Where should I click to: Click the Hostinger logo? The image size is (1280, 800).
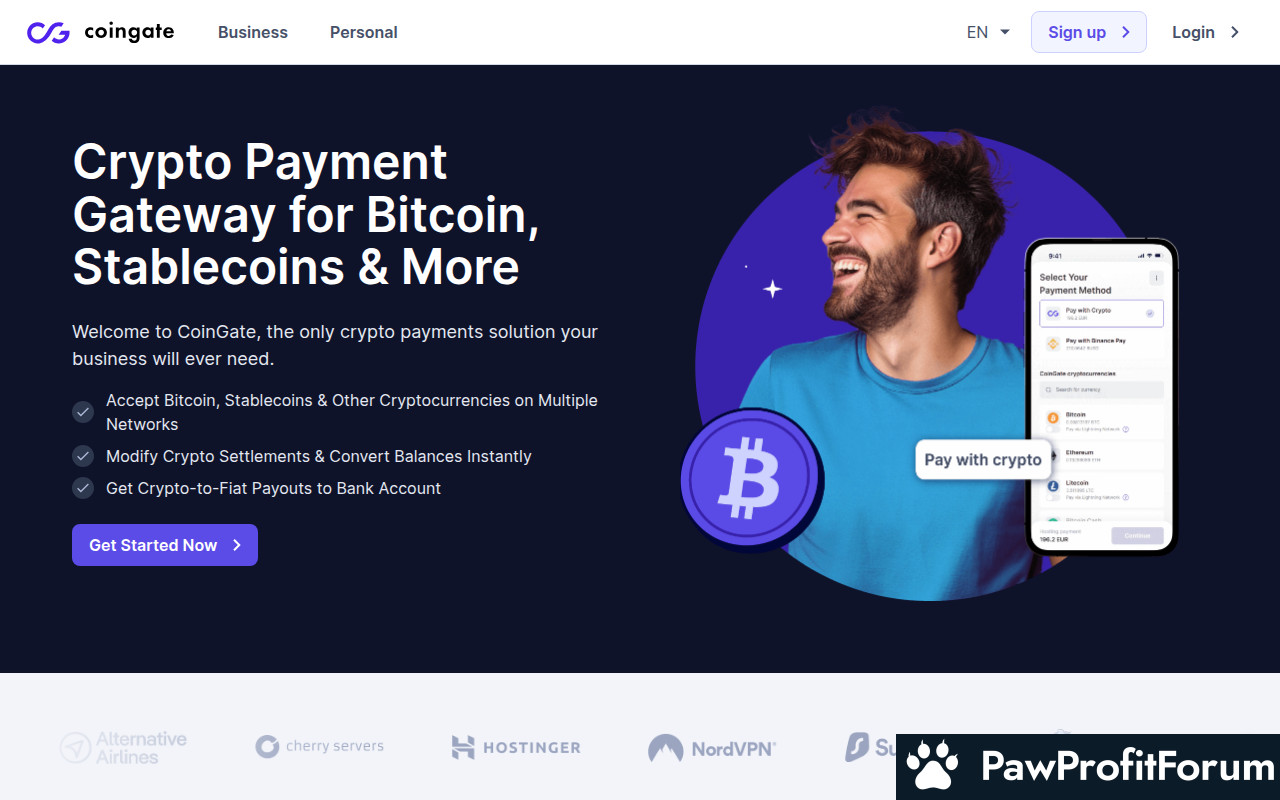pos(516,747)
